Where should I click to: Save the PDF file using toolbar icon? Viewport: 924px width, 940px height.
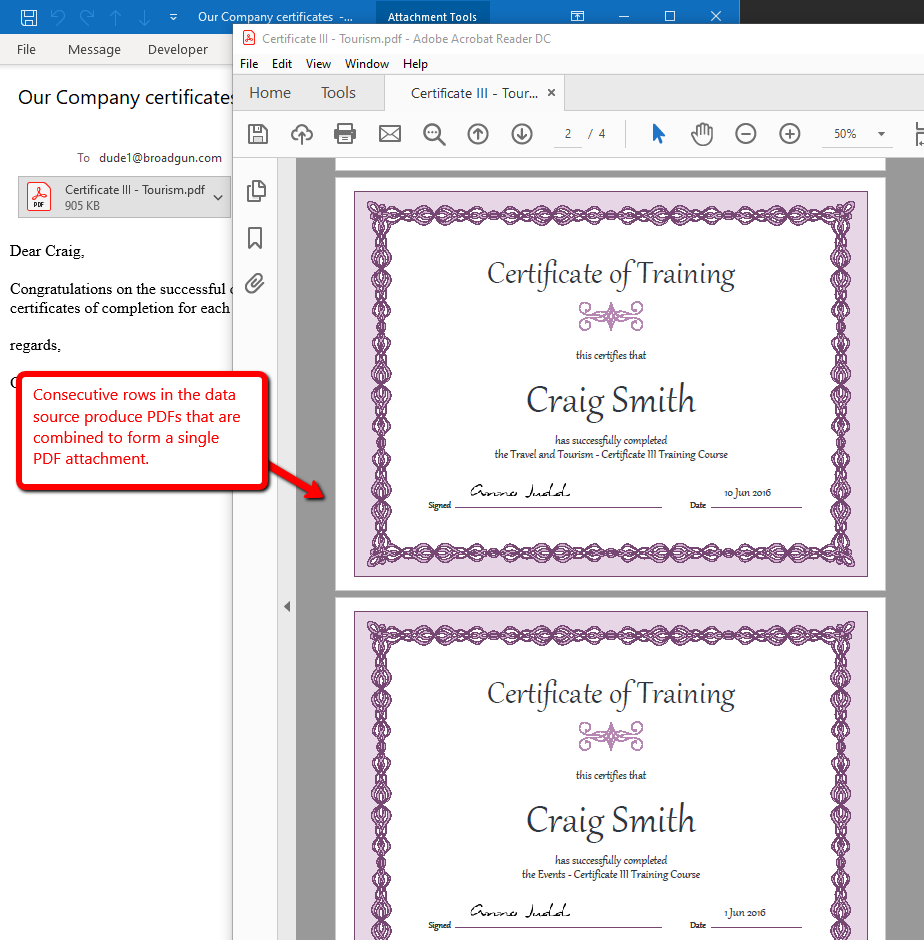258,134
